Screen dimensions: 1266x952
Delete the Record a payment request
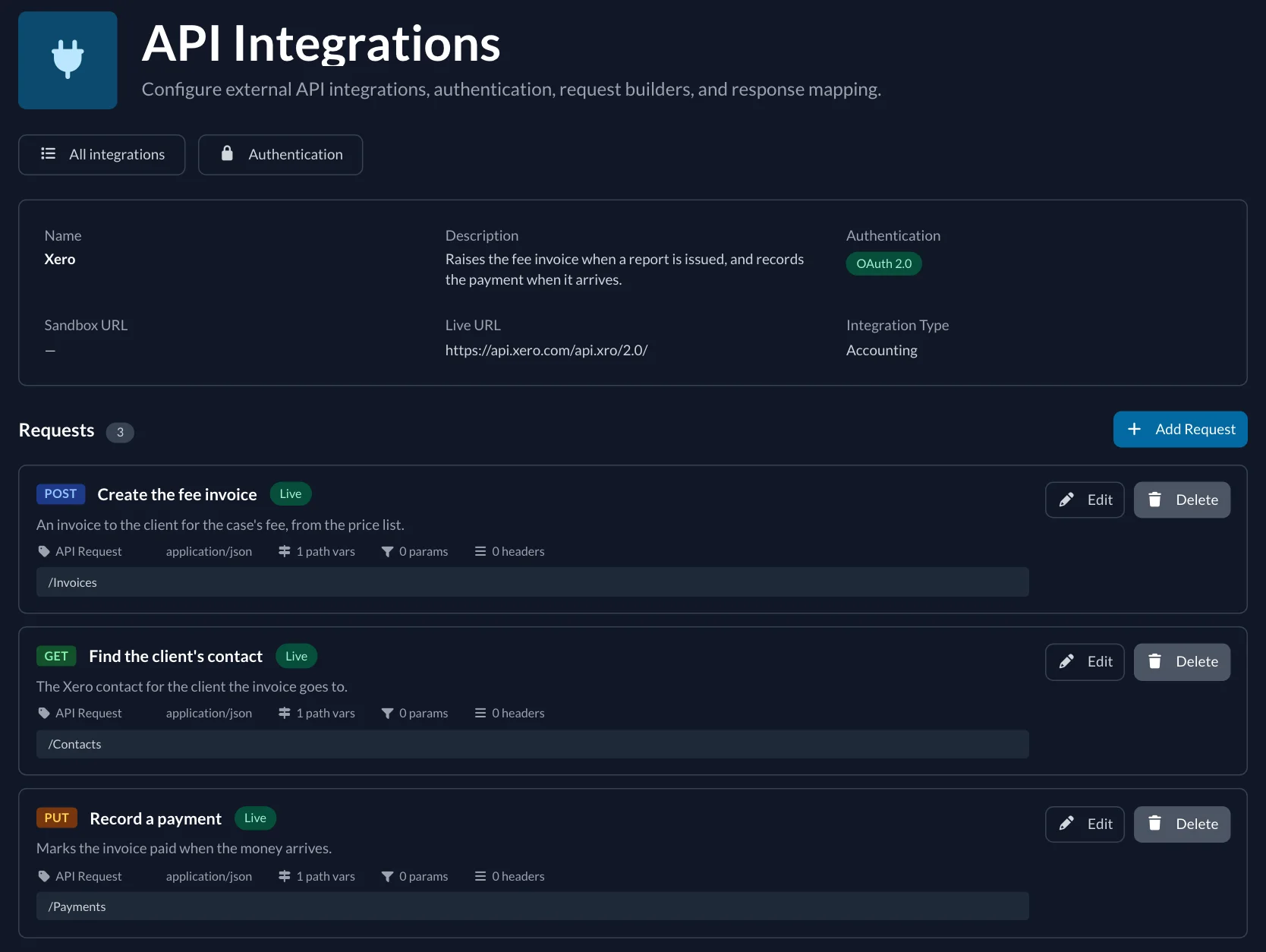pyautogui.click(x=1182, y=824)
